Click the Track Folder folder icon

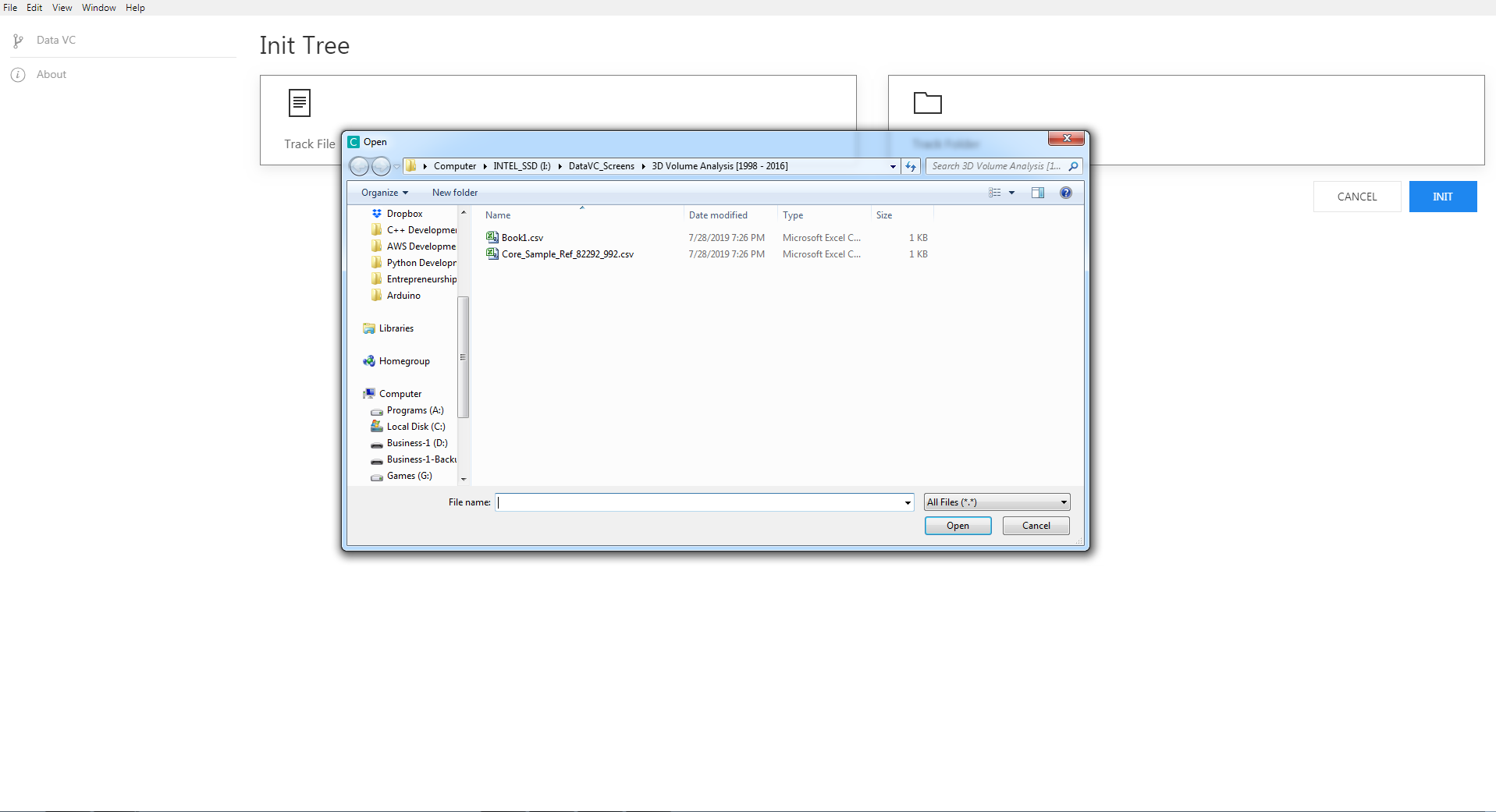(x=928, y=103)
